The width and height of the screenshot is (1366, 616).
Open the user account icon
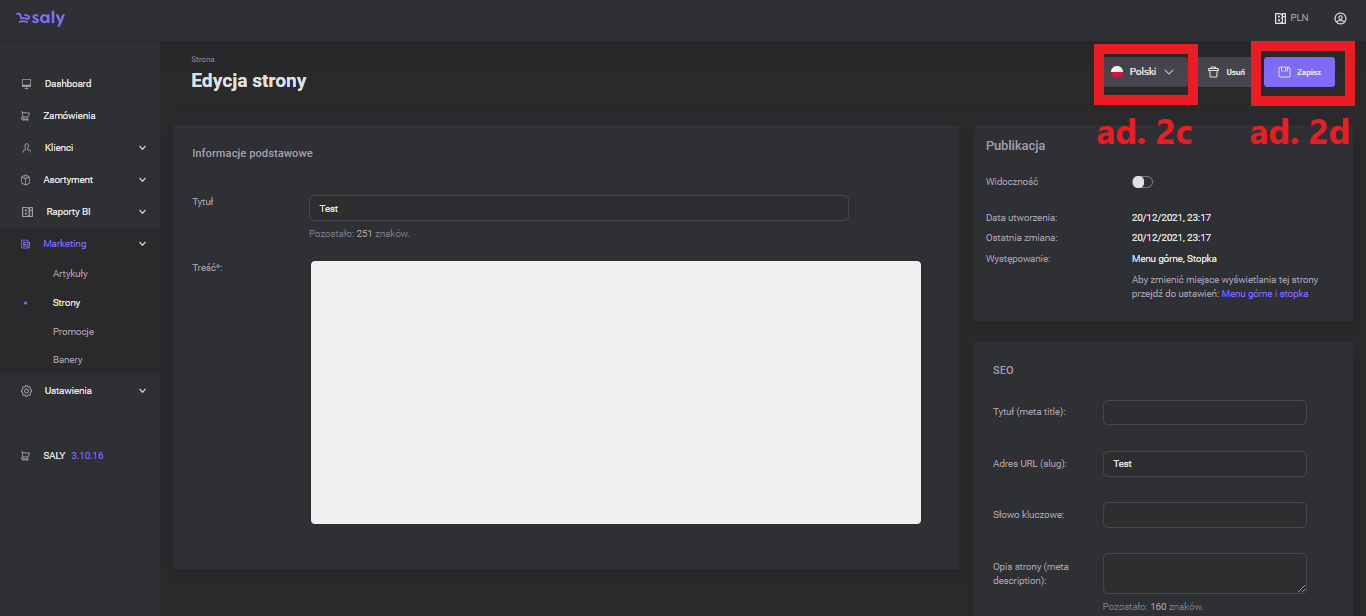tap(1340, 18)
